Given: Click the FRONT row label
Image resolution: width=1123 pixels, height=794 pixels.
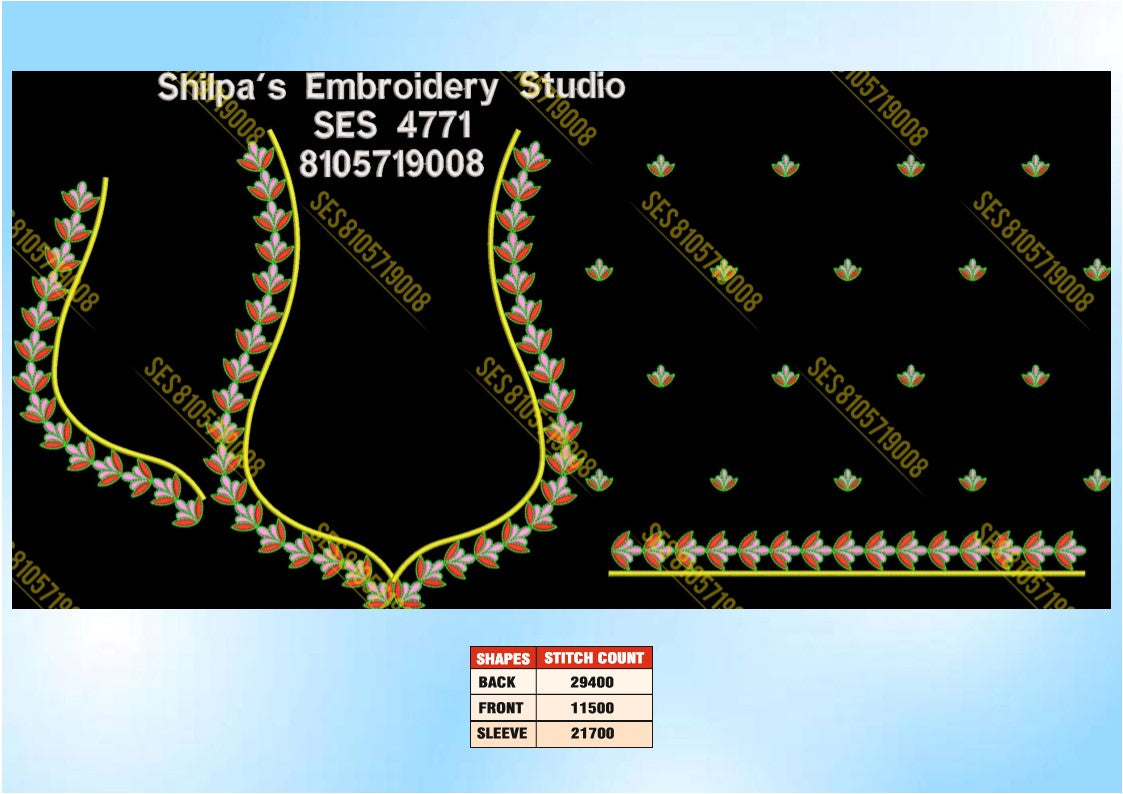Looking at the screenshot, I should pyautogui.click(x=501, y=708).
